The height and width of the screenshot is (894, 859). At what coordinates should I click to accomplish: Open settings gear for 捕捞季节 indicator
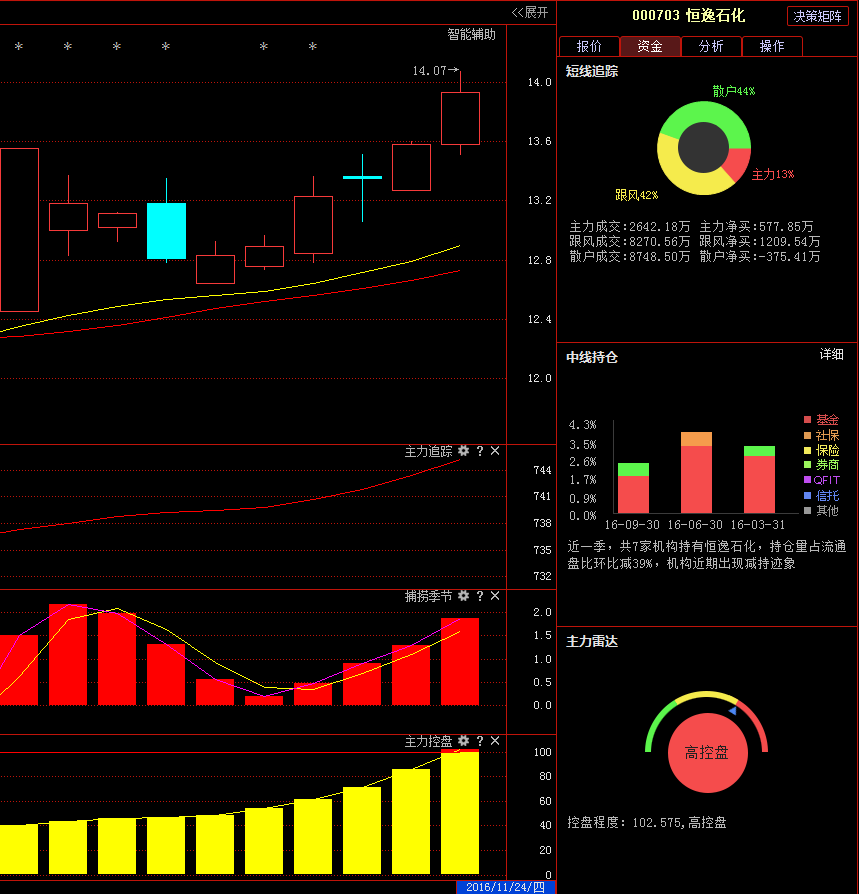coord(464,596)
